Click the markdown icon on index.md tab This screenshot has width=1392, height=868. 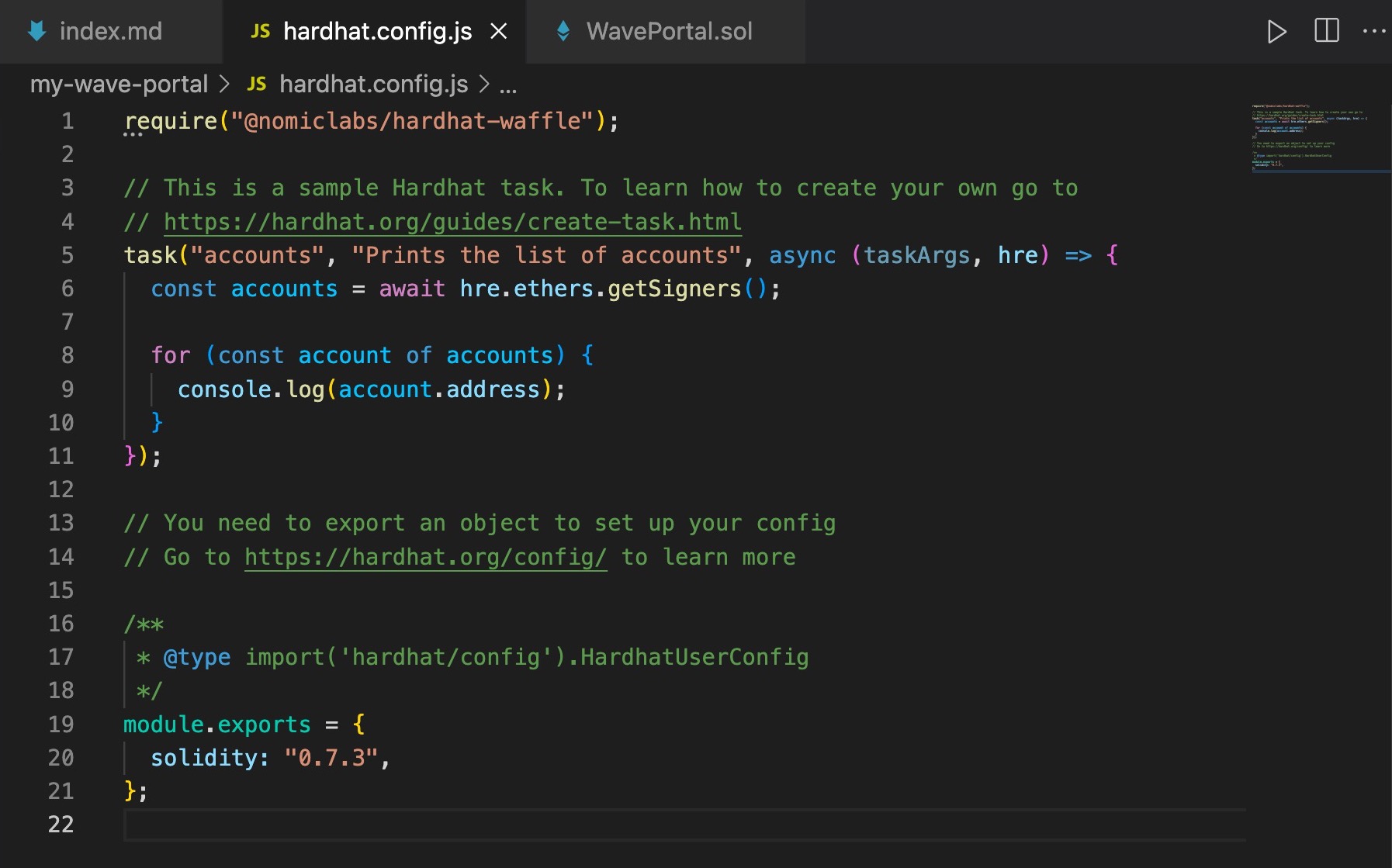click(36, 32)
